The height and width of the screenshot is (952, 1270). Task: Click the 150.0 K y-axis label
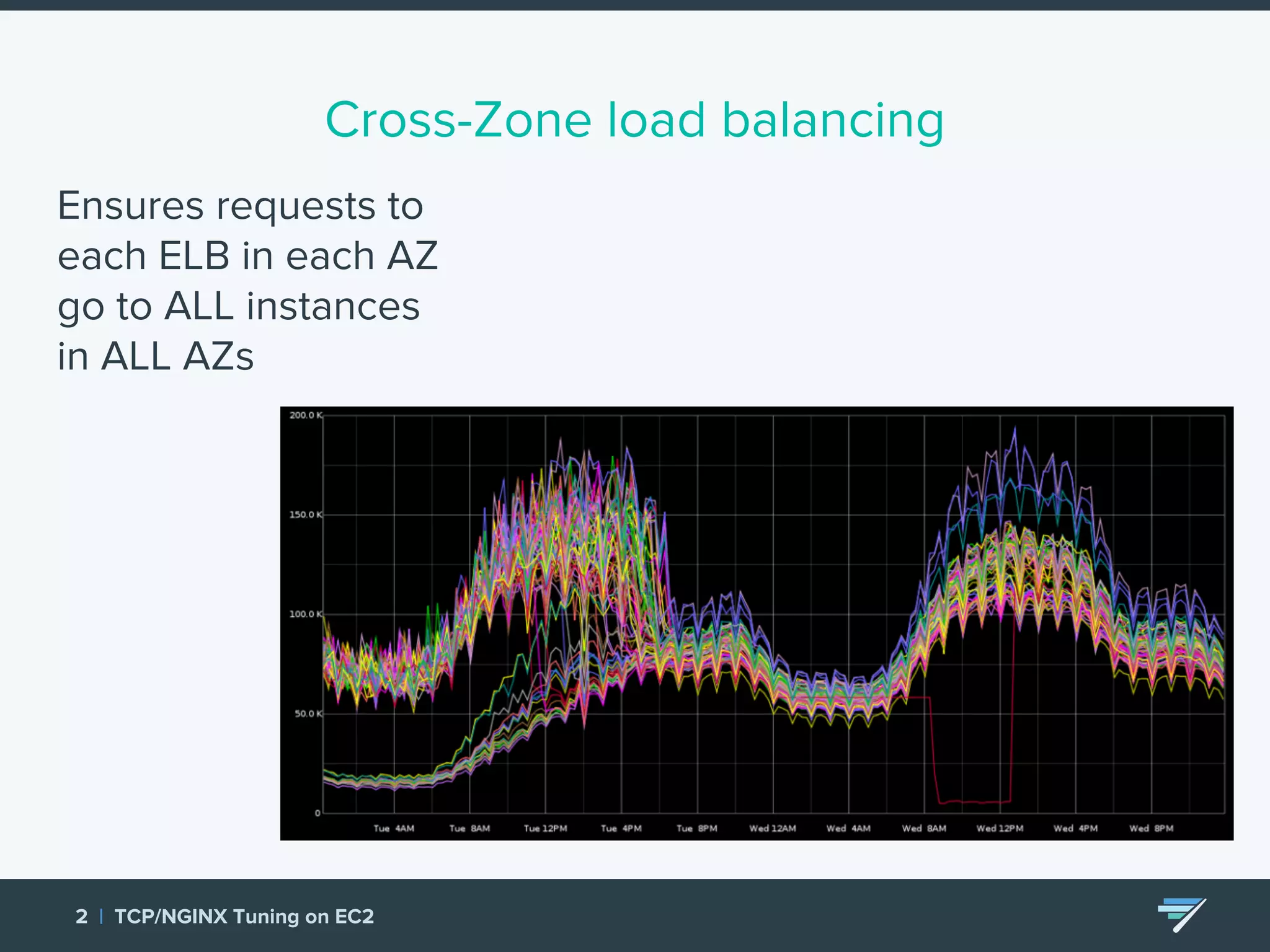(x=306, y=514)
